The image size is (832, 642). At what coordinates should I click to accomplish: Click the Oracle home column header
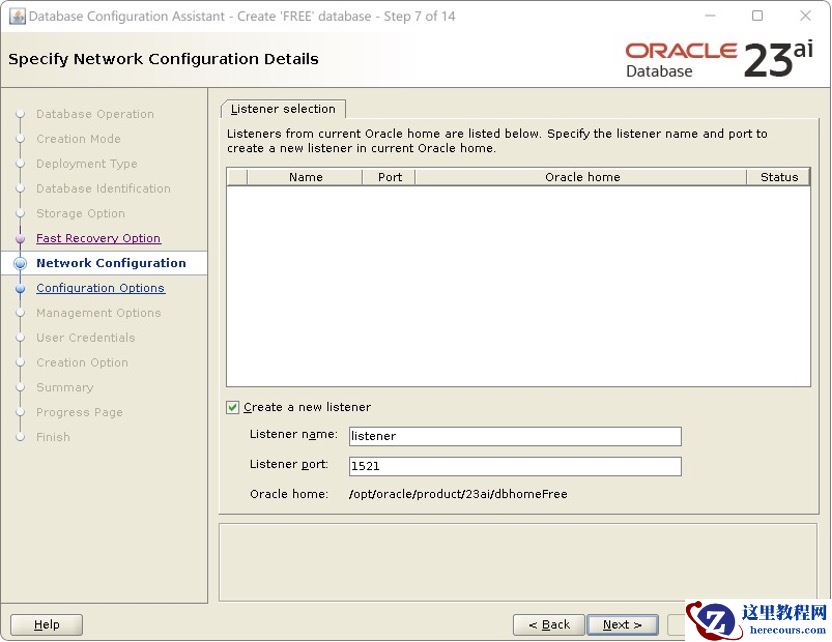[581, 177]
